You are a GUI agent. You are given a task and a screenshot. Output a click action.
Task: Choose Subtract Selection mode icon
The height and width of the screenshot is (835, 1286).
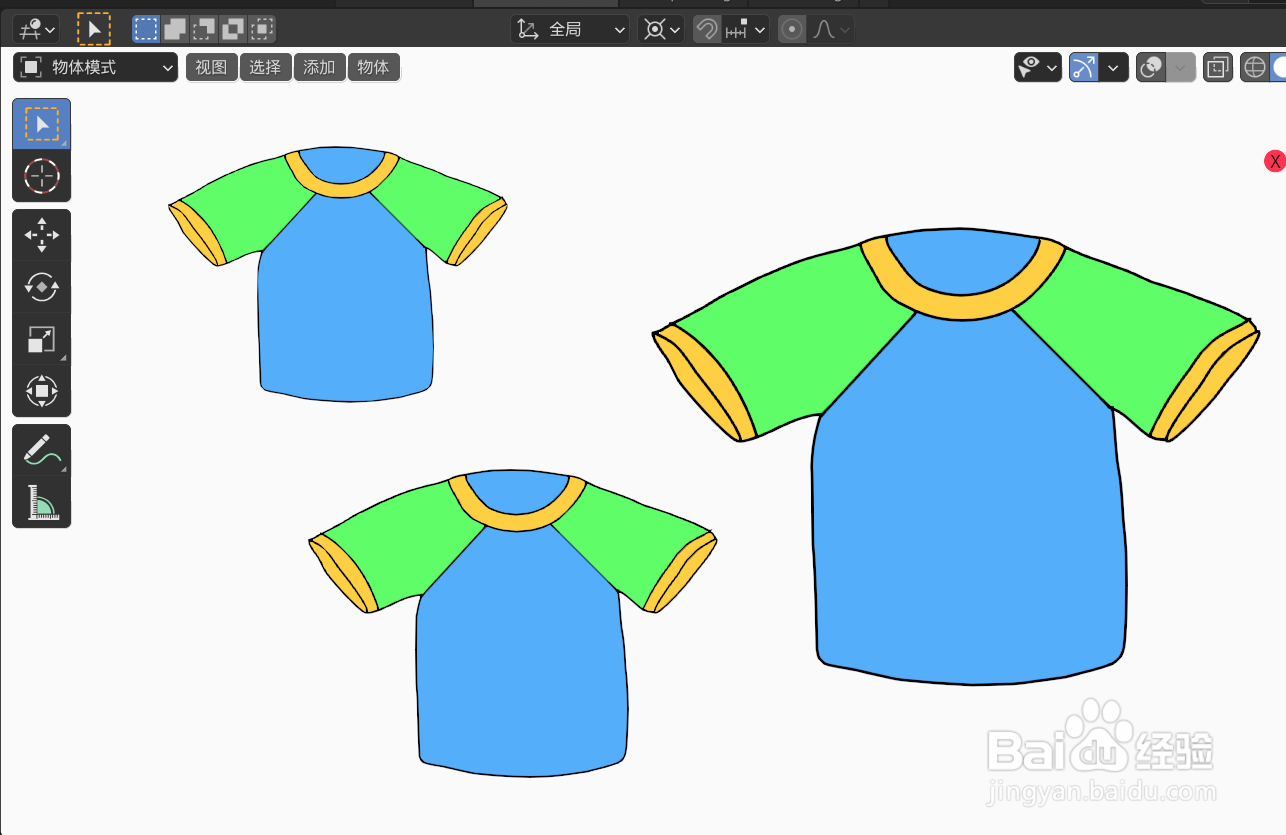click(204, 29)
